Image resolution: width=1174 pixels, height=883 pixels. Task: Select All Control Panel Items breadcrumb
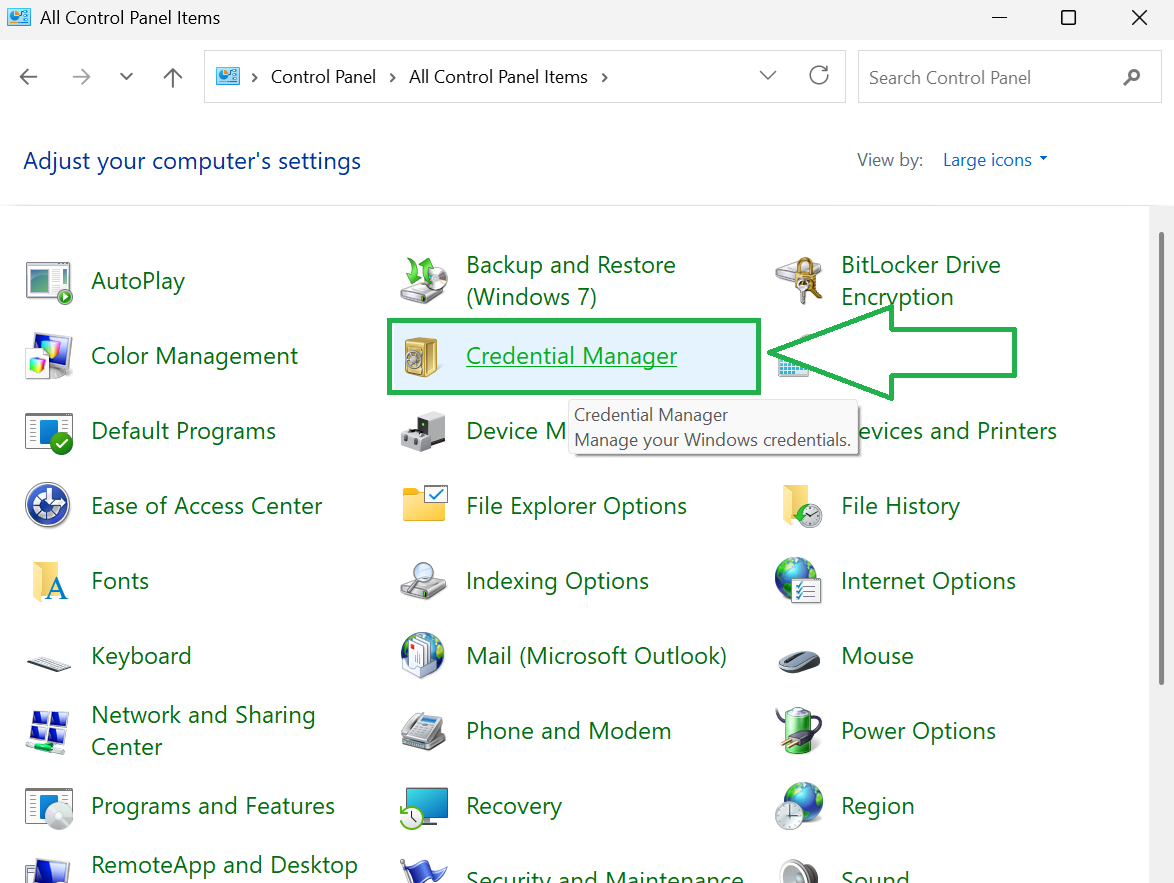[498, 76]
